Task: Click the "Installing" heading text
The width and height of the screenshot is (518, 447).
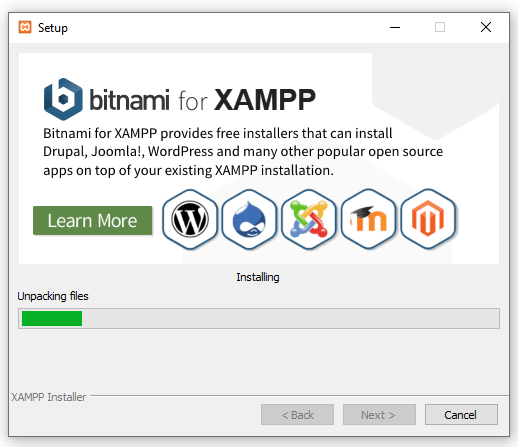Action: click(258, 277)
